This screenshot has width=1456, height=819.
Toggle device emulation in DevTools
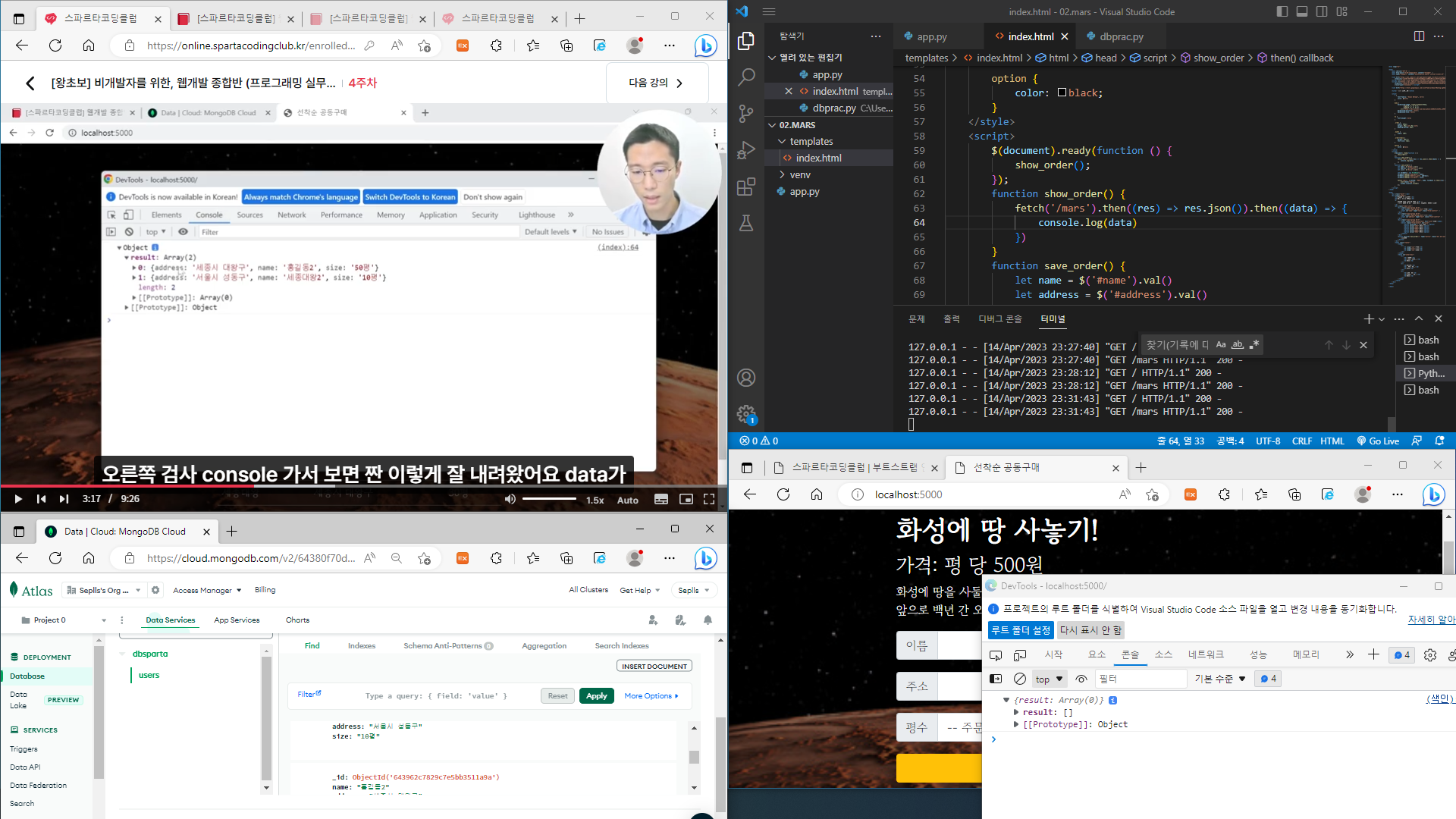[1020, 654]
